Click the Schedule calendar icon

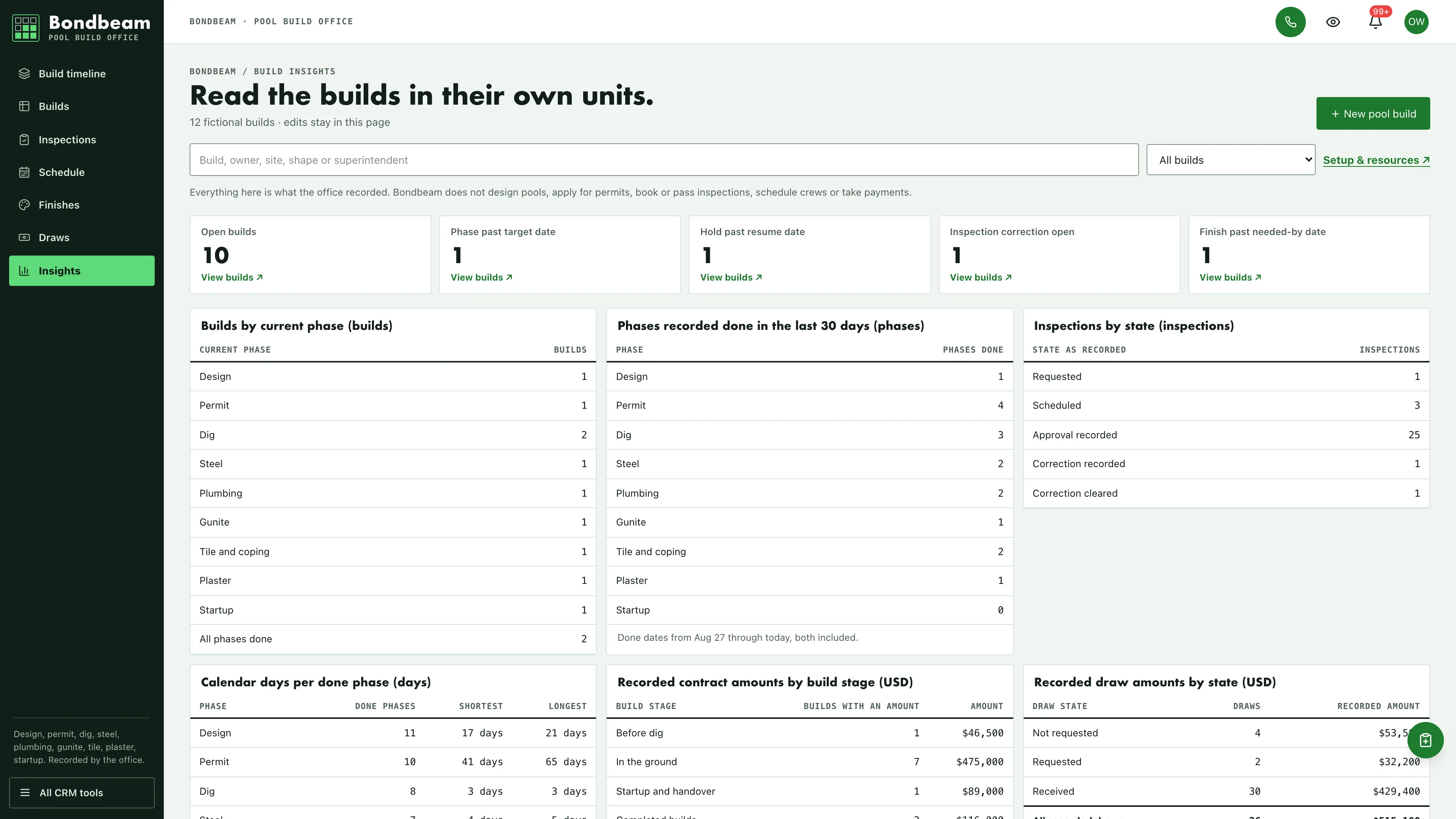24,173
